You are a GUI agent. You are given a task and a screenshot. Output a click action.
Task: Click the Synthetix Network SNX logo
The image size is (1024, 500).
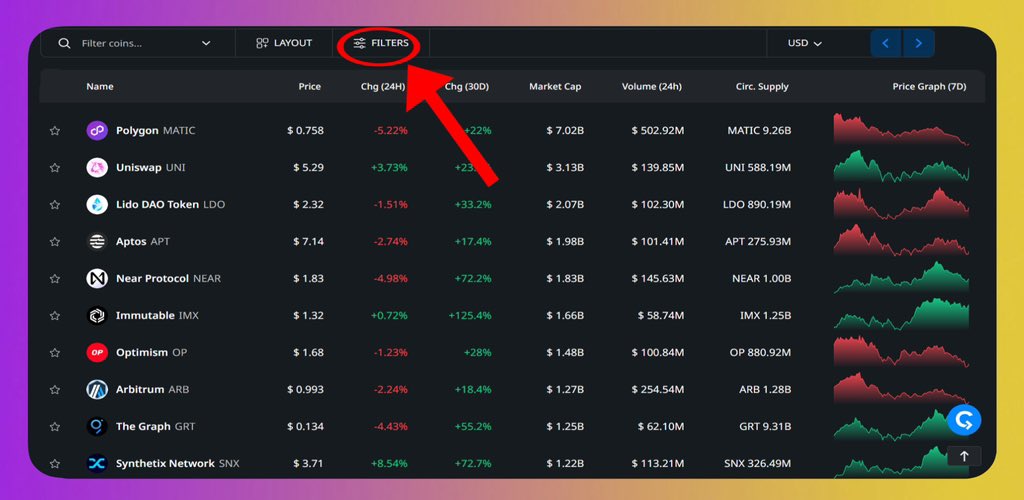97,463
